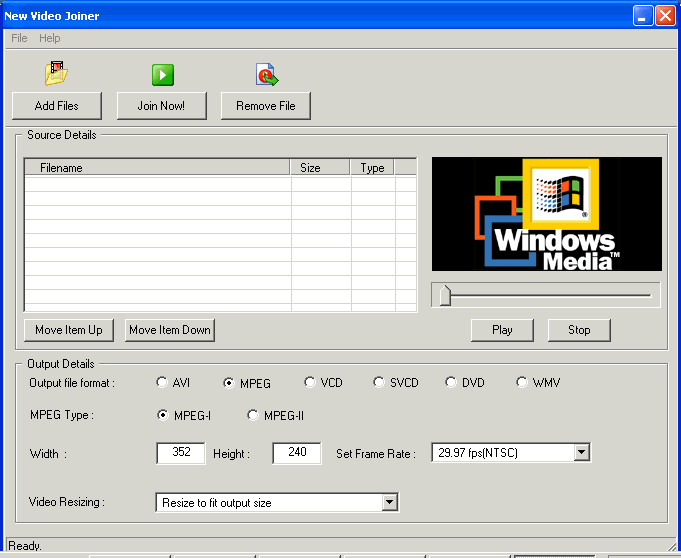Click the Move Item Up button
The image size is (681, 558).
pos(69,330)
